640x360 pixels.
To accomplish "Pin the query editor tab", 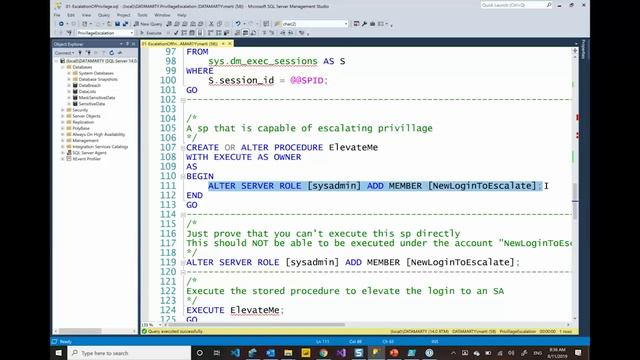I will pos(223,44).
